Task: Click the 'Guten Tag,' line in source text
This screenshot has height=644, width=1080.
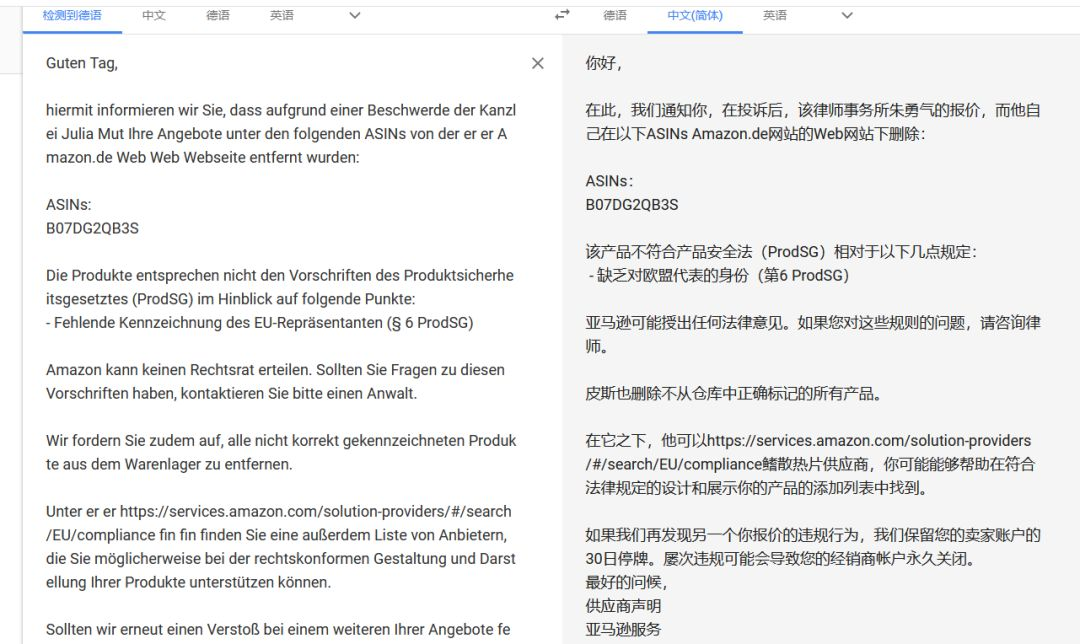Action: 82,63
